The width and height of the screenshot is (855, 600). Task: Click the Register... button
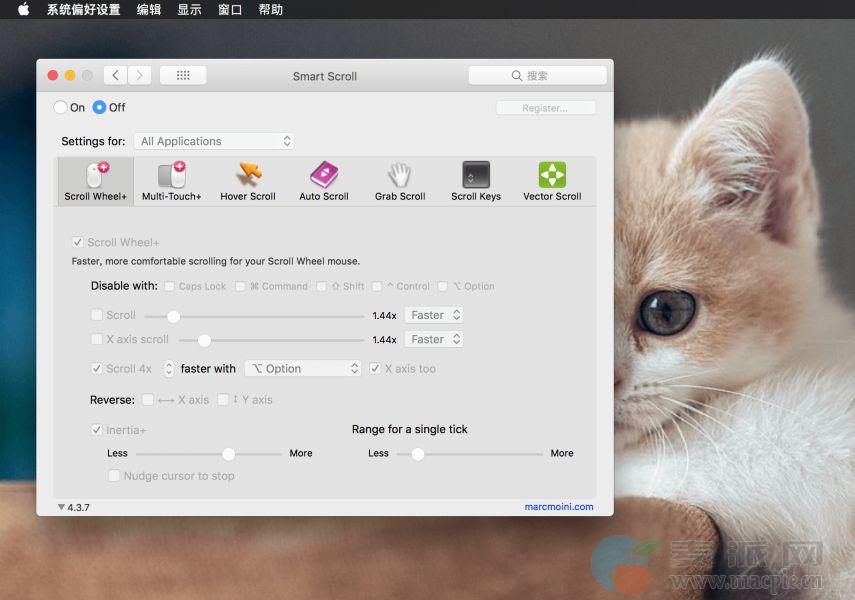pyautogui.click(x=545, y=108)
